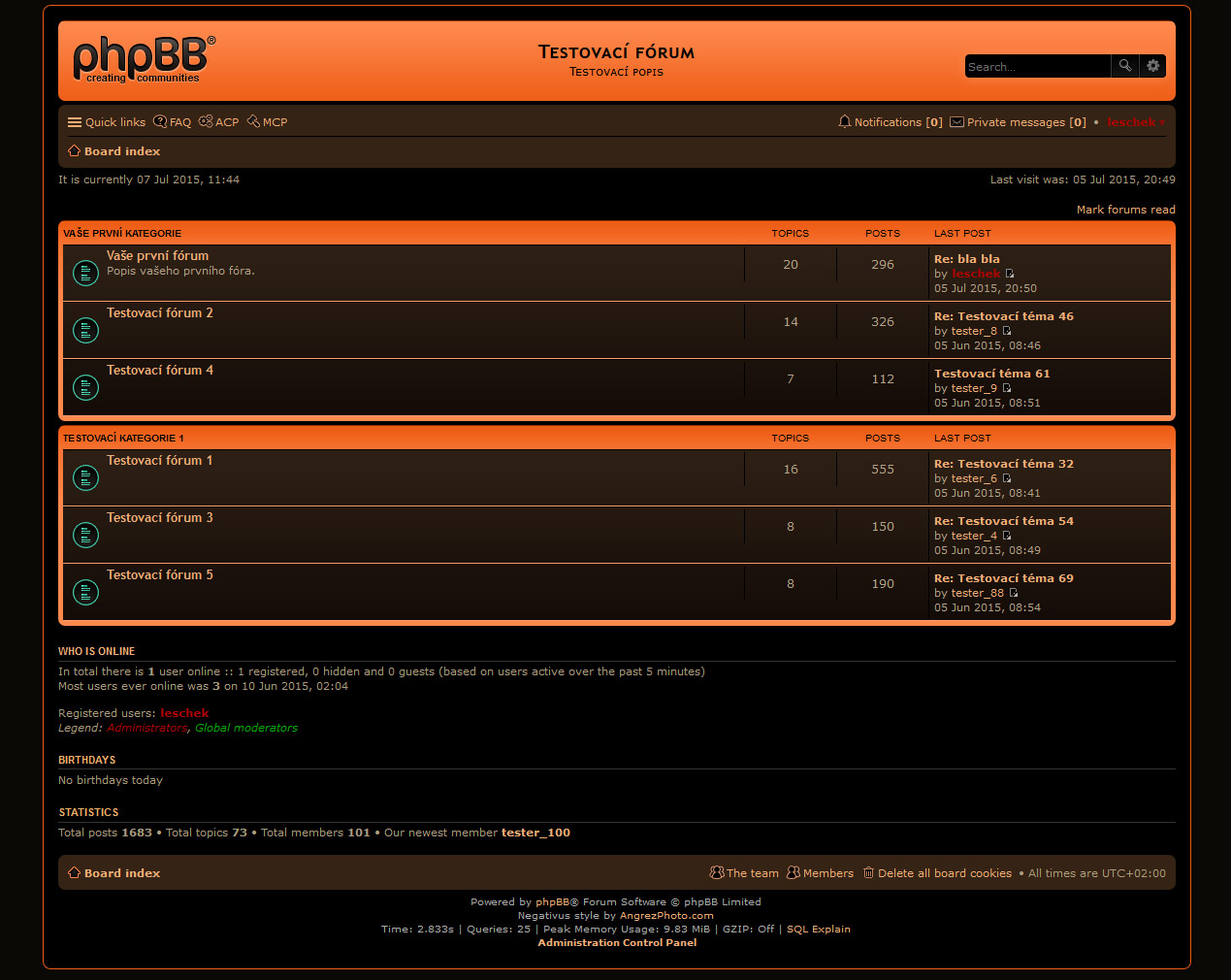This screenshot has height=980, width=1231.
Task: Click forum icon of Testovací fórum 4
Action: pyautogui.click(x=85, y=388)
